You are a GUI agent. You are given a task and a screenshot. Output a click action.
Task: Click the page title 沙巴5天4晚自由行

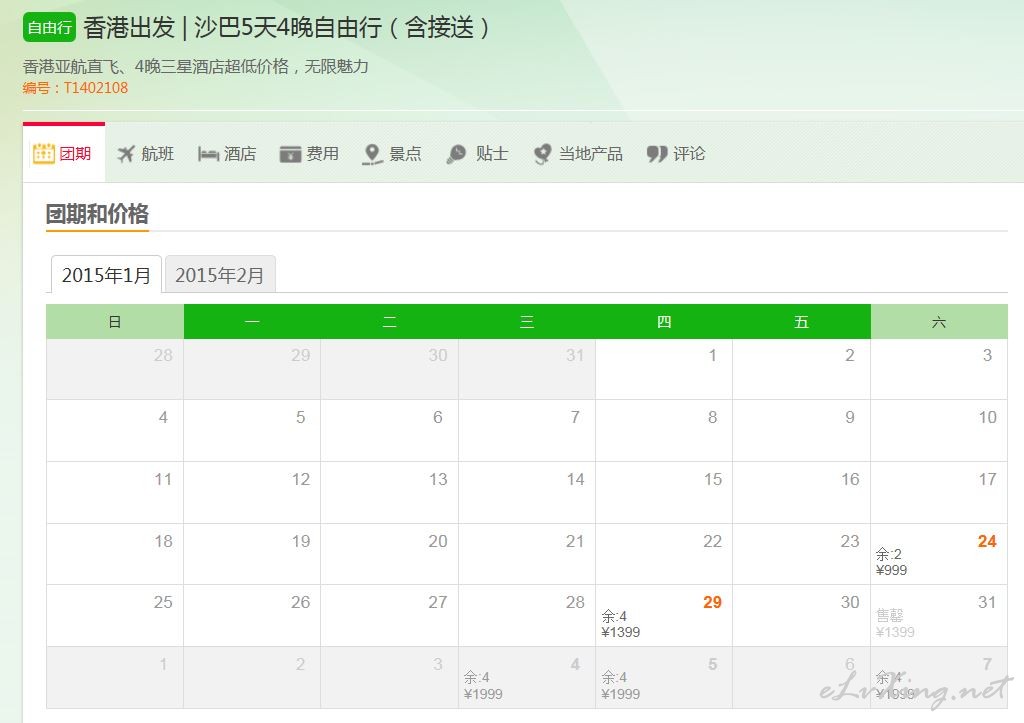(289, 27)
